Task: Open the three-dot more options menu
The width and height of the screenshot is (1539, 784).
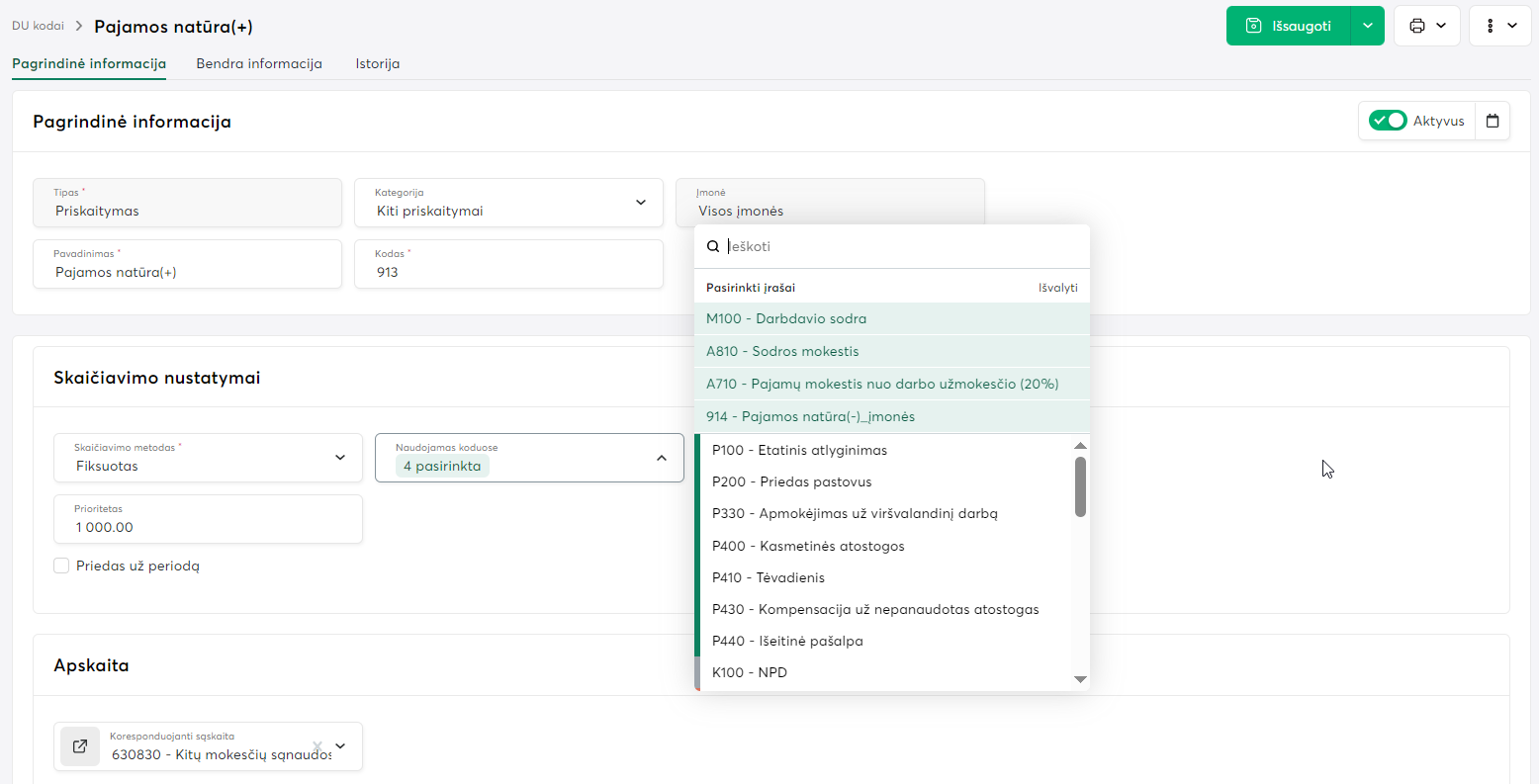Action: (1491, 26)
